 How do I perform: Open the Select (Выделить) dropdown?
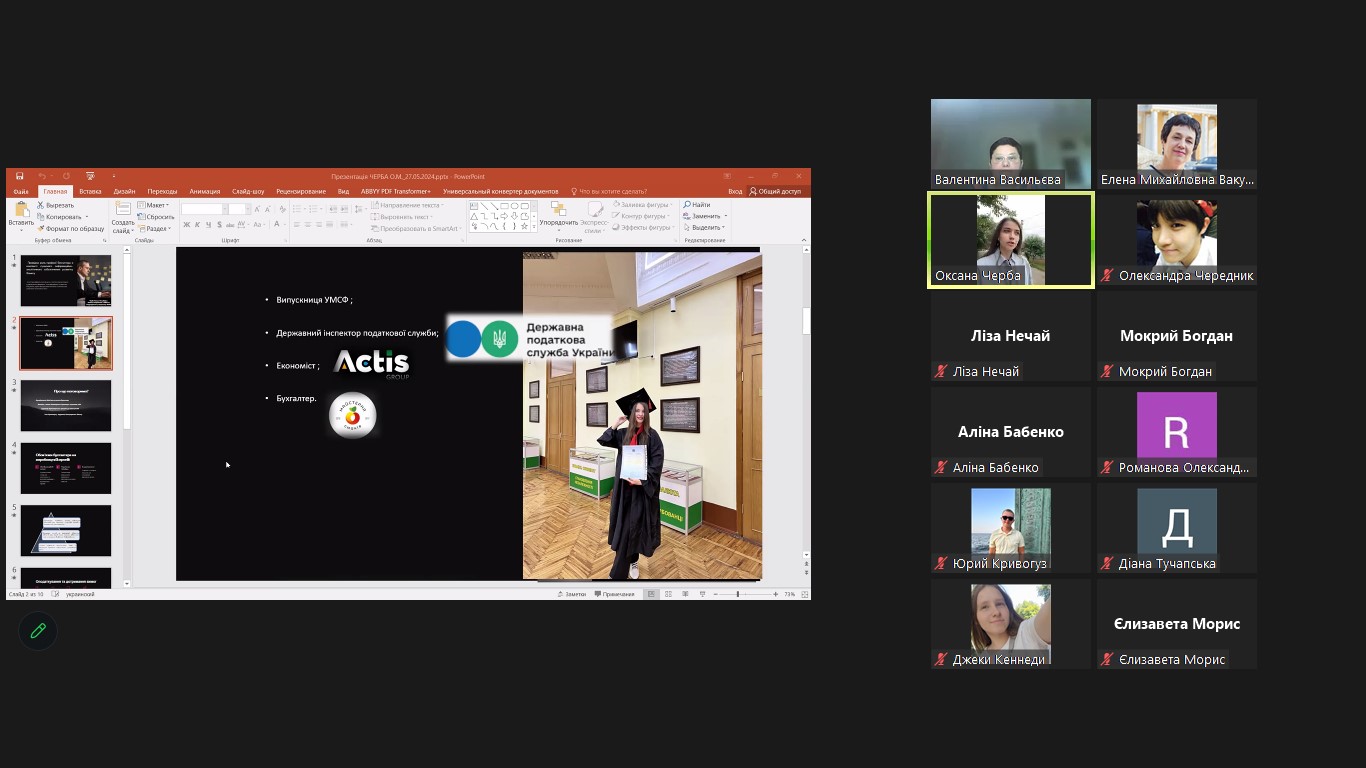(x=705, y=228)
